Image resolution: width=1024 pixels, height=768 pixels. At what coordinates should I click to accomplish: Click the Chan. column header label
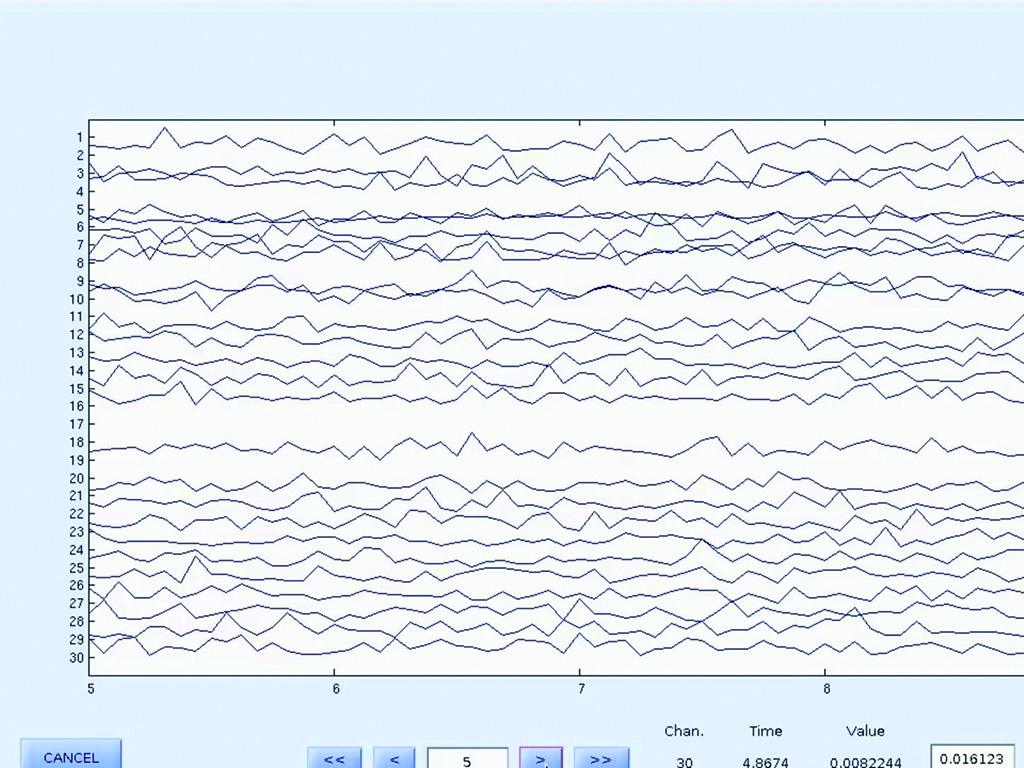(x=684, y=731)
